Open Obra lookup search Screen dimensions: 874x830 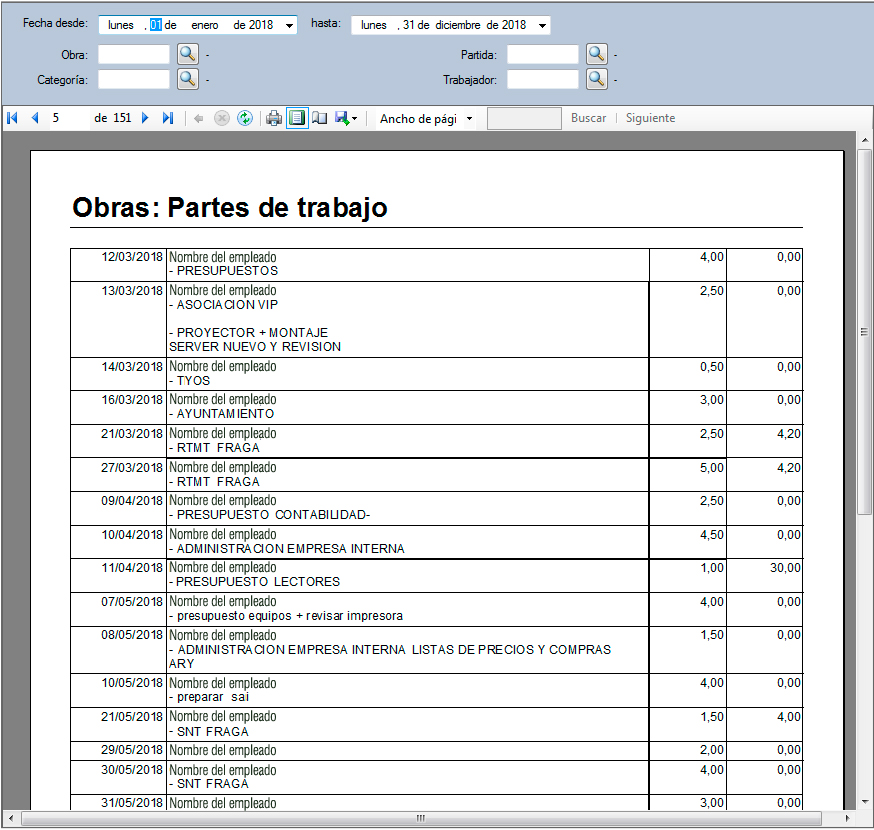pyautogui.click(x=188, y=55)
